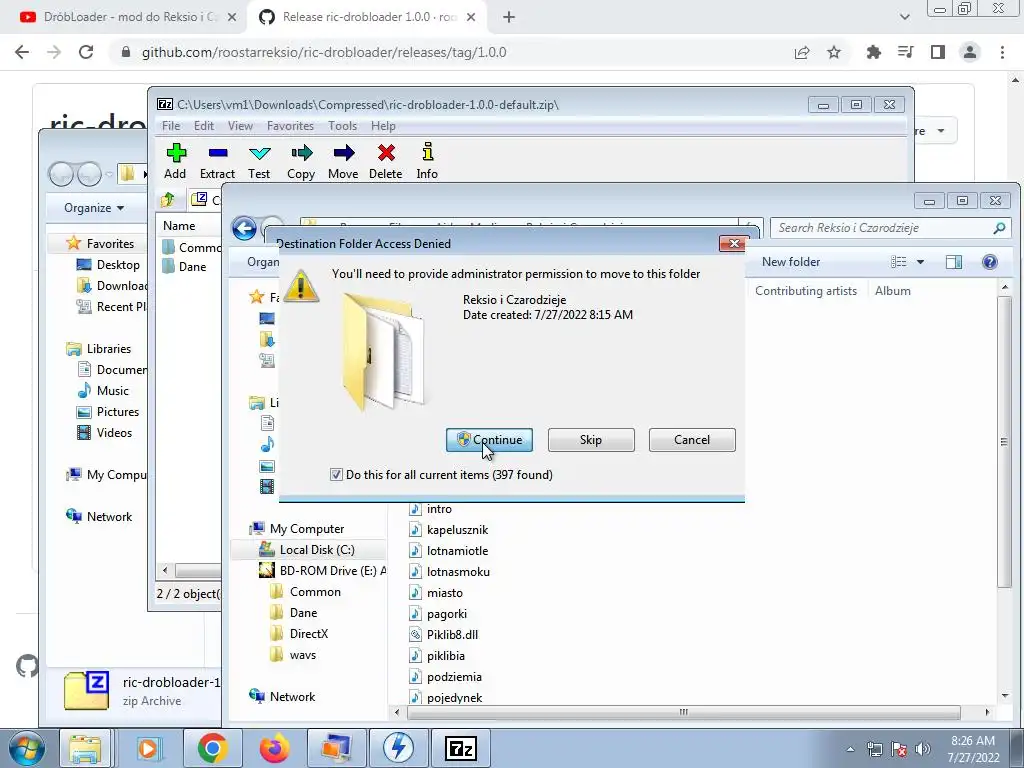Open the Organize dropdown in back Explorer window

click(x=94, y=208)
